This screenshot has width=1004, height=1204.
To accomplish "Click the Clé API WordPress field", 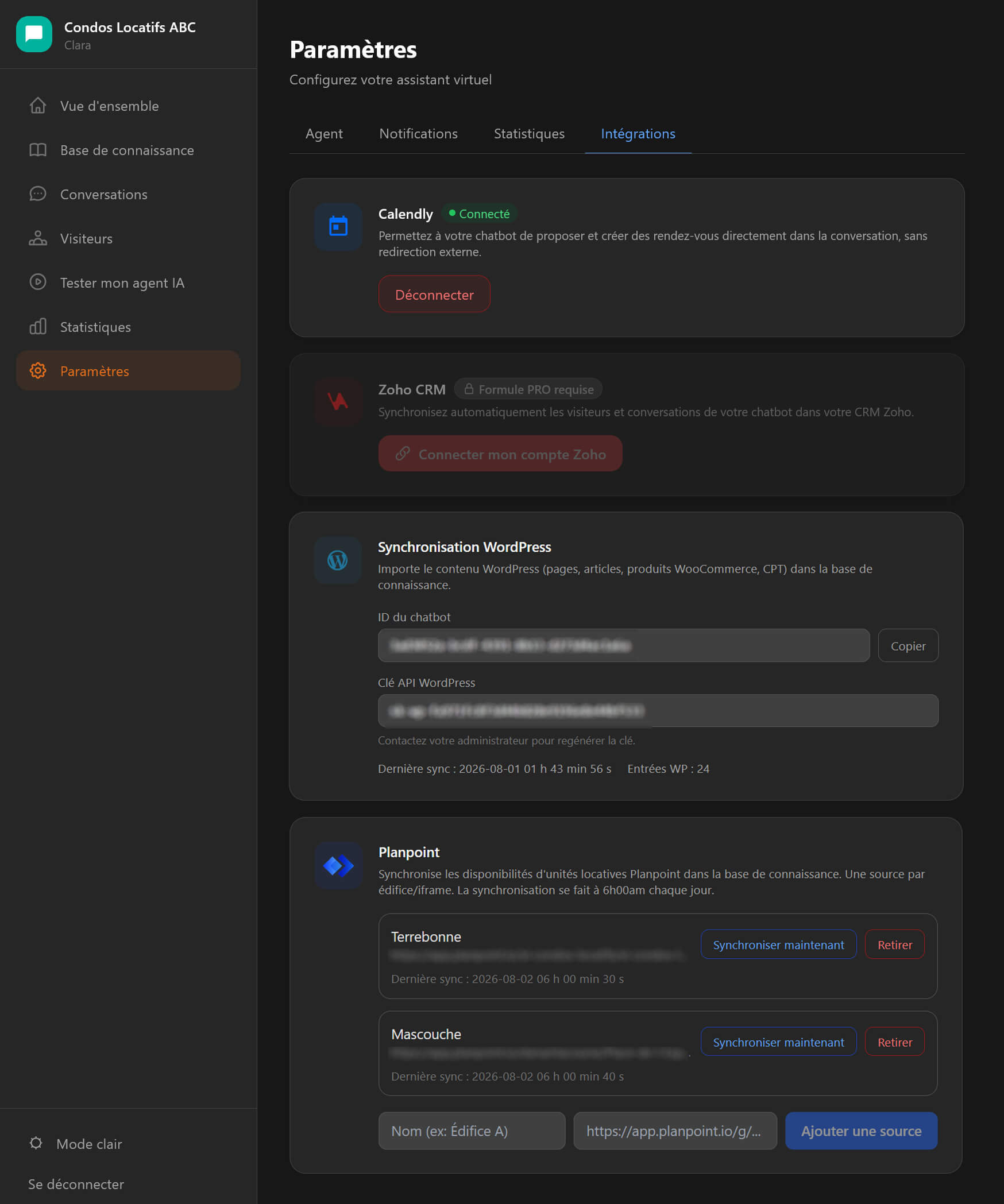I will click(658, 711).
